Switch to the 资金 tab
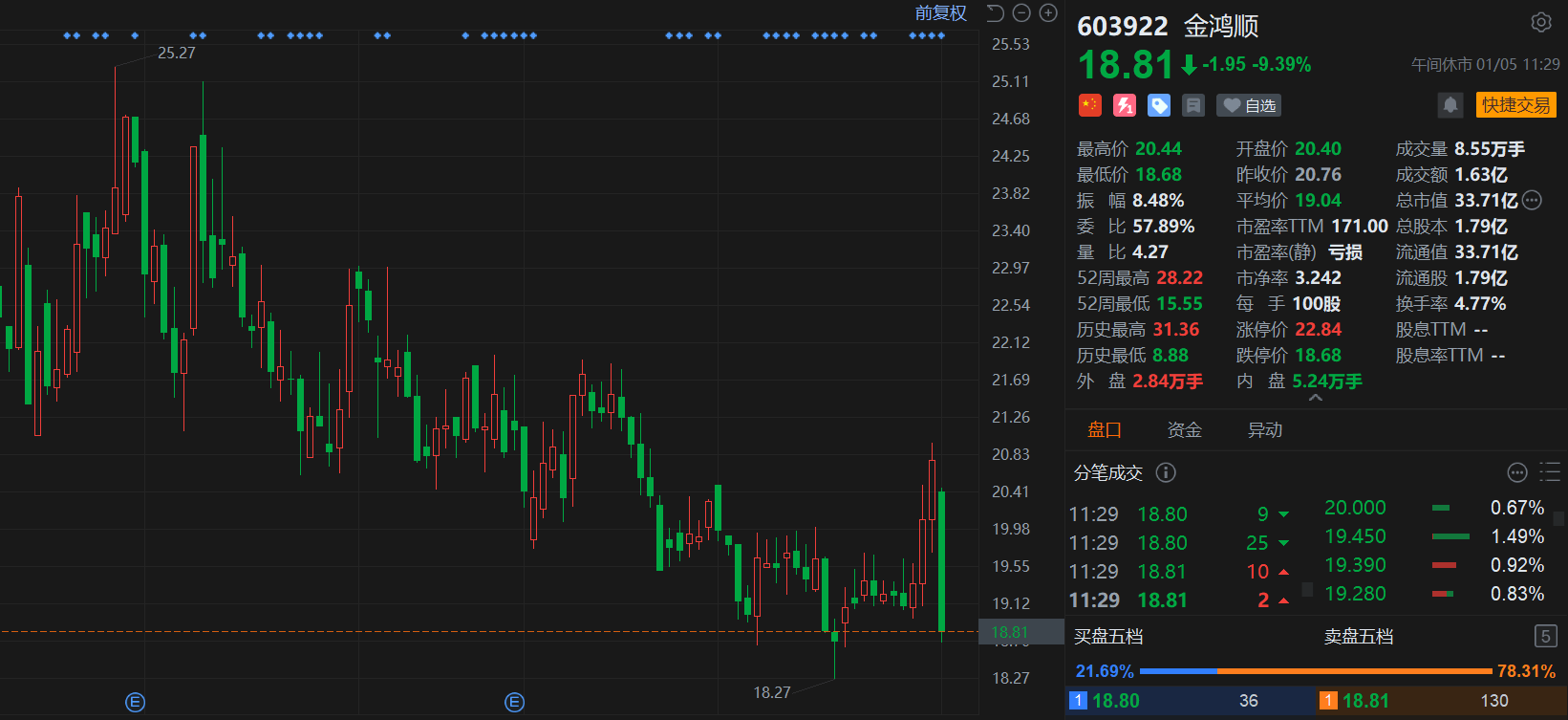1568x720 pixels. [x=1184, y=430]
